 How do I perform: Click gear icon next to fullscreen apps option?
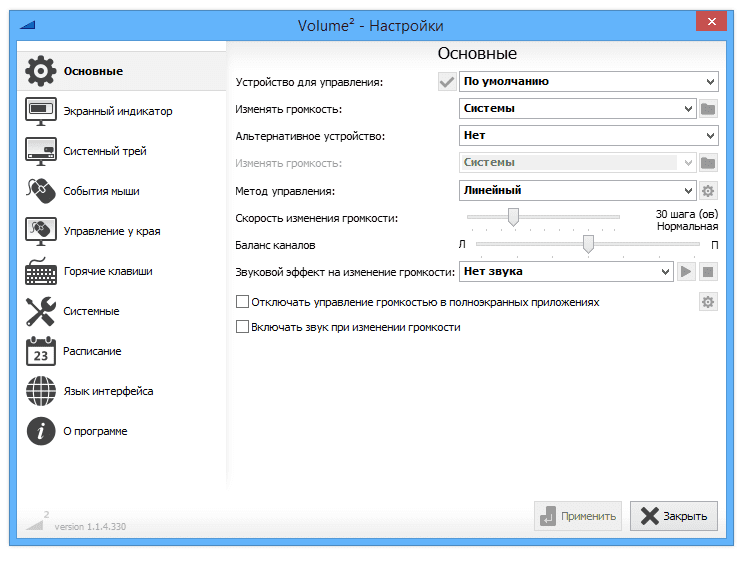point(709,302)
